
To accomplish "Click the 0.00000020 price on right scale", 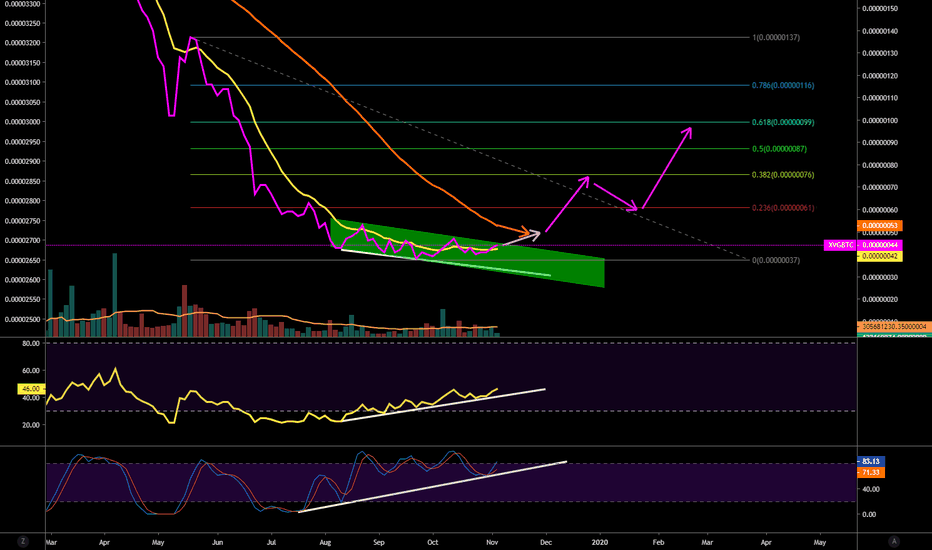I will point(880,300).
